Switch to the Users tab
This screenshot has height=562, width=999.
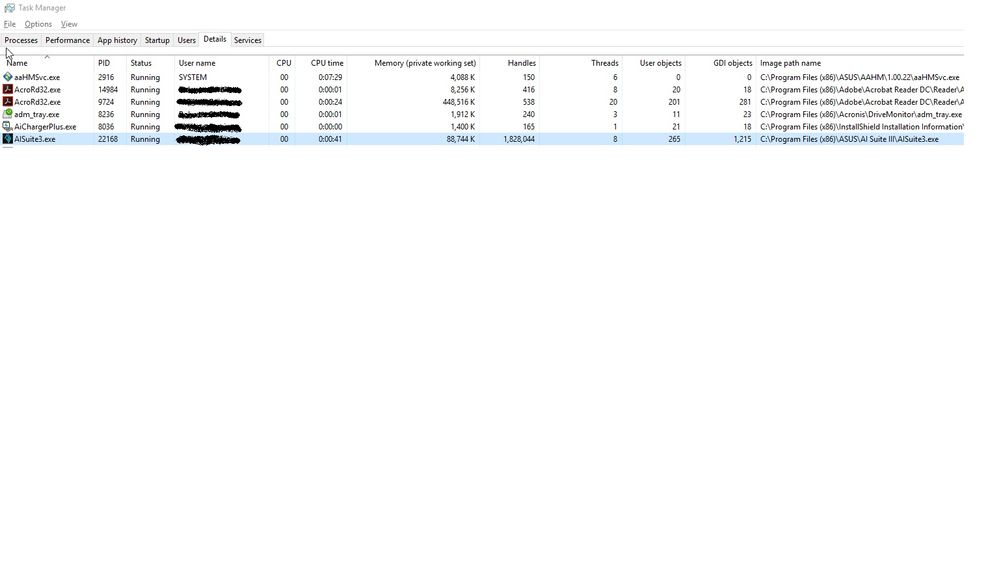186,40
